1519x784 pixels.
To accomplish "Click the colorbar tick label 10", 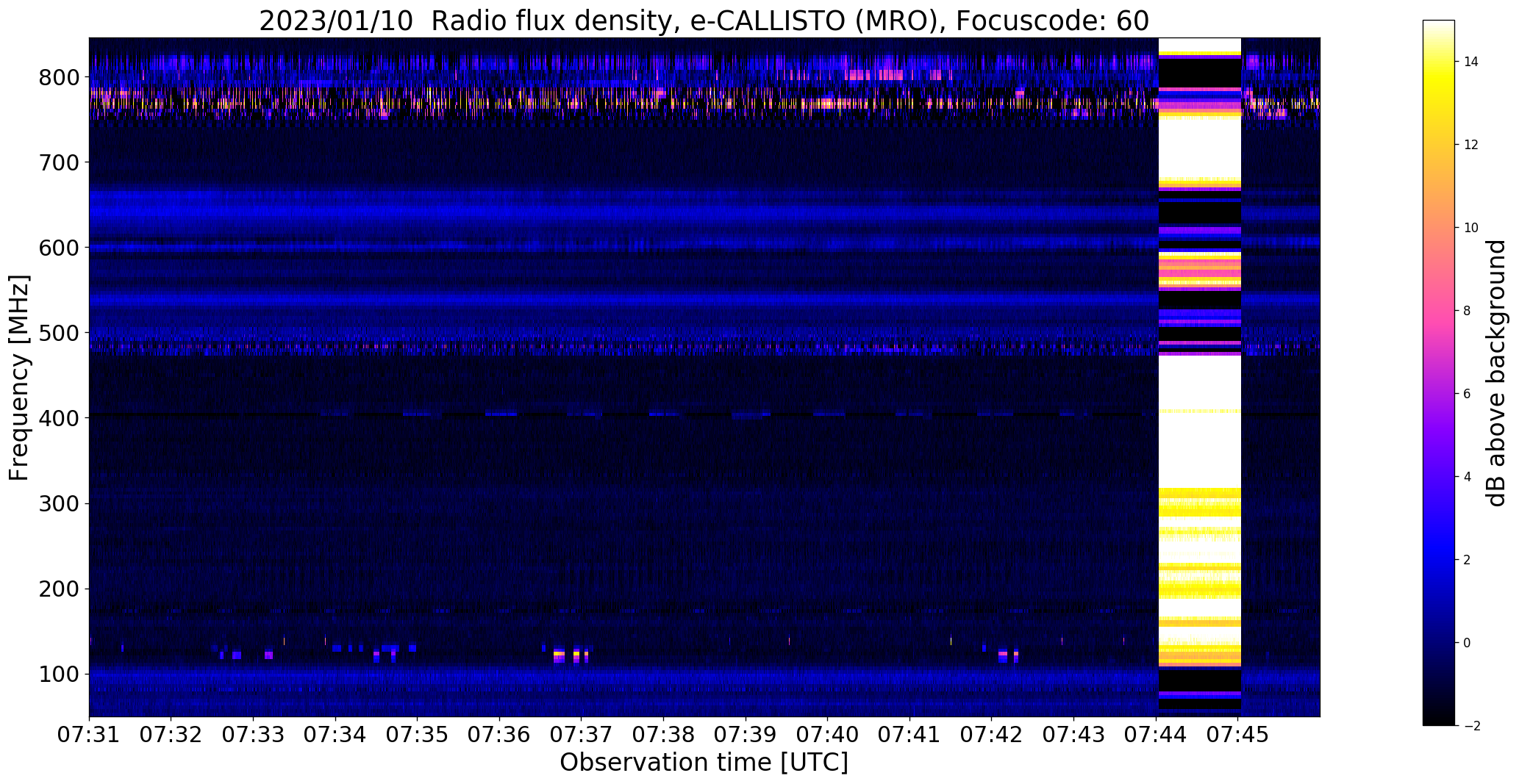I will pos(1471,228).
